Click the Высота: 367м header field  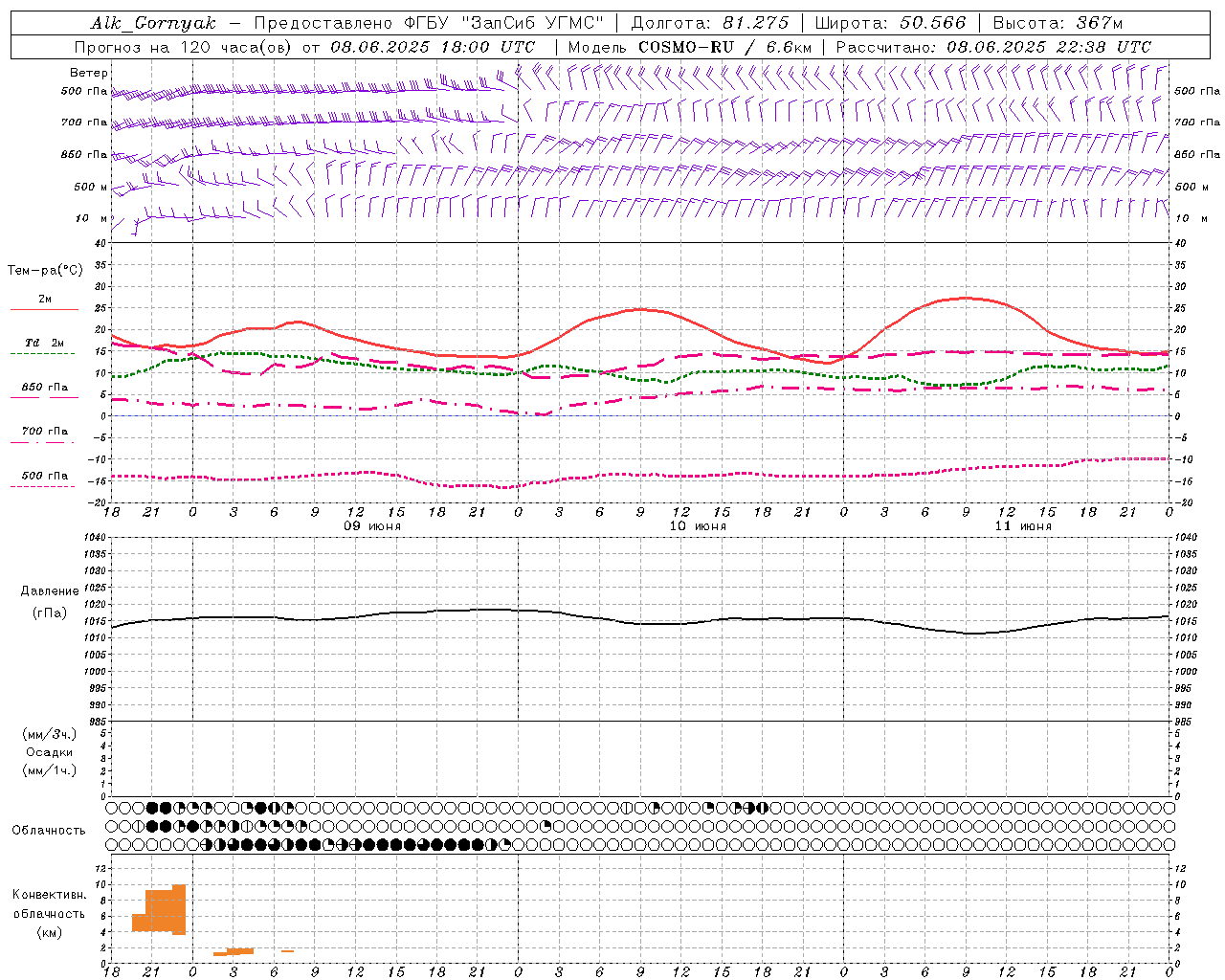pos(1058,23)
